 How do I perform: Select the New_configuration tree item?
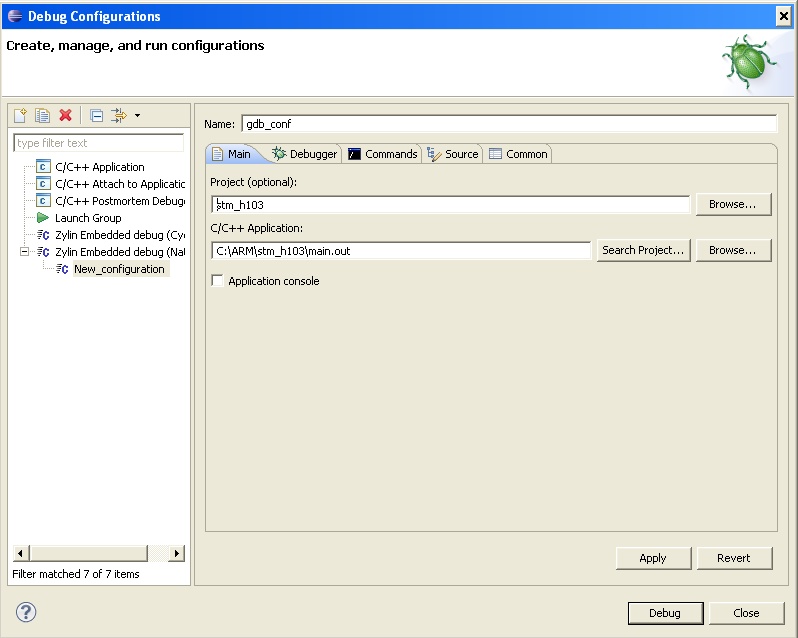click(119, 269)
